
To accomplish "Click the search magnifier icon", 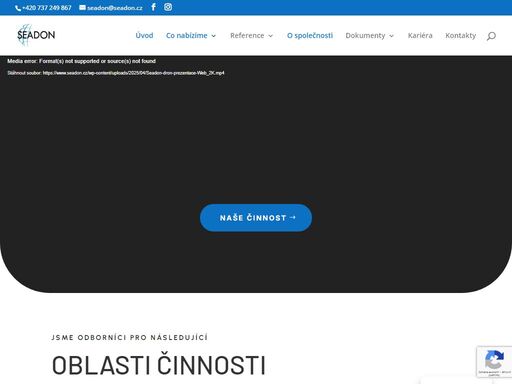I will [x=491, y=36].
